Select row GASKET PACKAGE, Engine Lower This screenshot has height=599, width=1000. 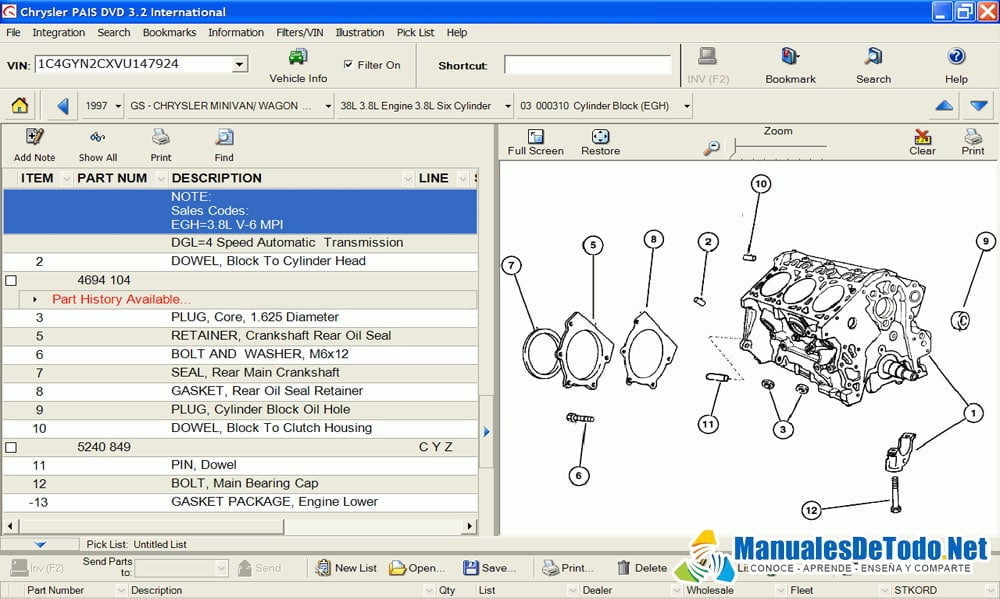pyautogui.click(x=240, y=502)
